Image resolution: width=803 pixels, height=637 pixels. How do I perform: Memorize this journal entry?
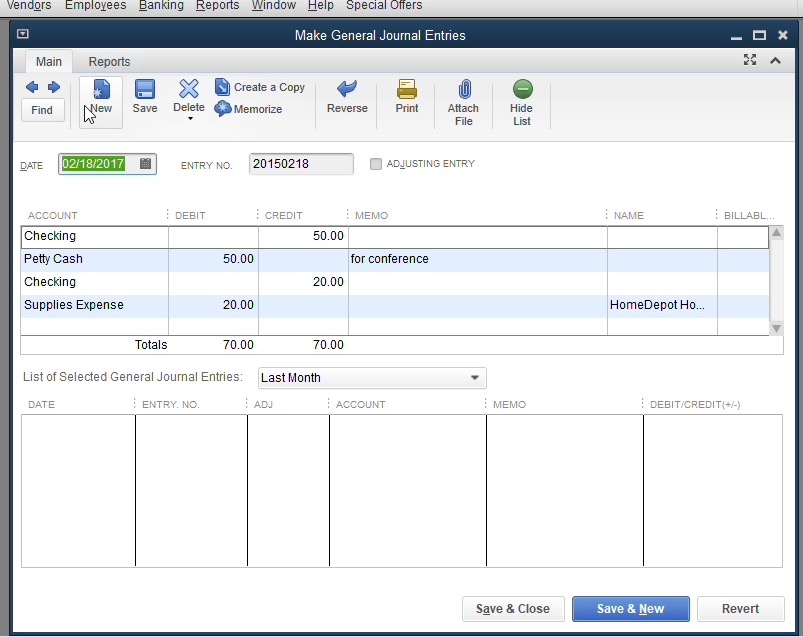(248, 109)
